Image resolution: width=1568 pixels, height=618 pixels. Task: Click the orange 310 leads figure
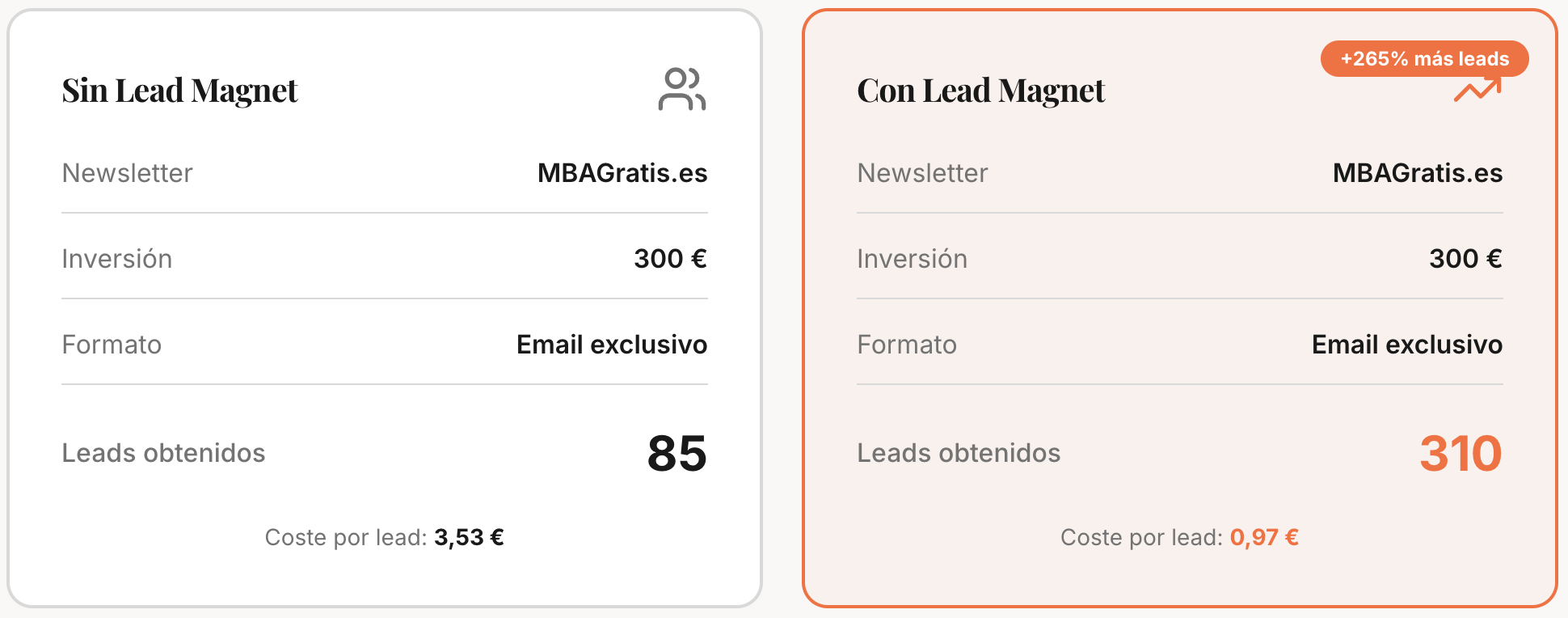(x=1461, y=453)
